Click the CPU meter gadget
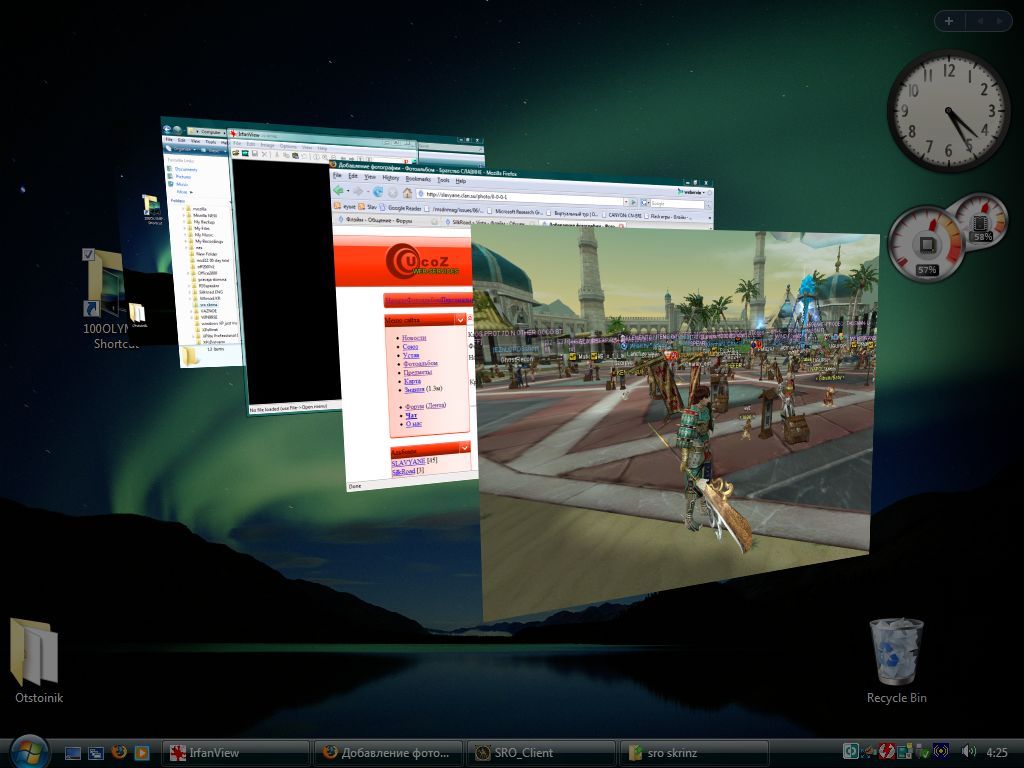The width and height of the screenshot is (1024, 768). 927,245
